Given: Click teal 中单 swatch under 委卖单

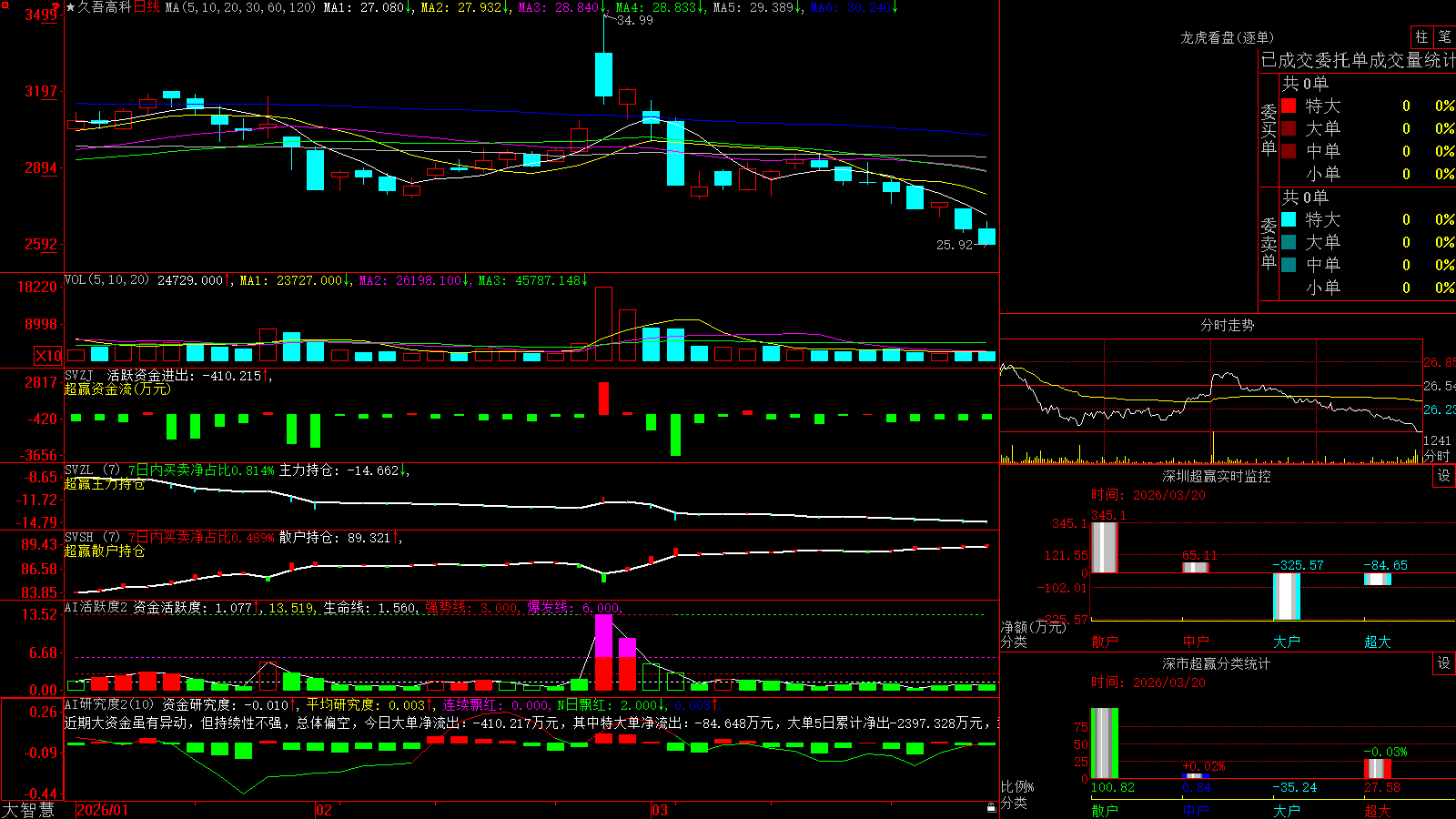Looking at the screenshot, I should tap(1289, 265).
